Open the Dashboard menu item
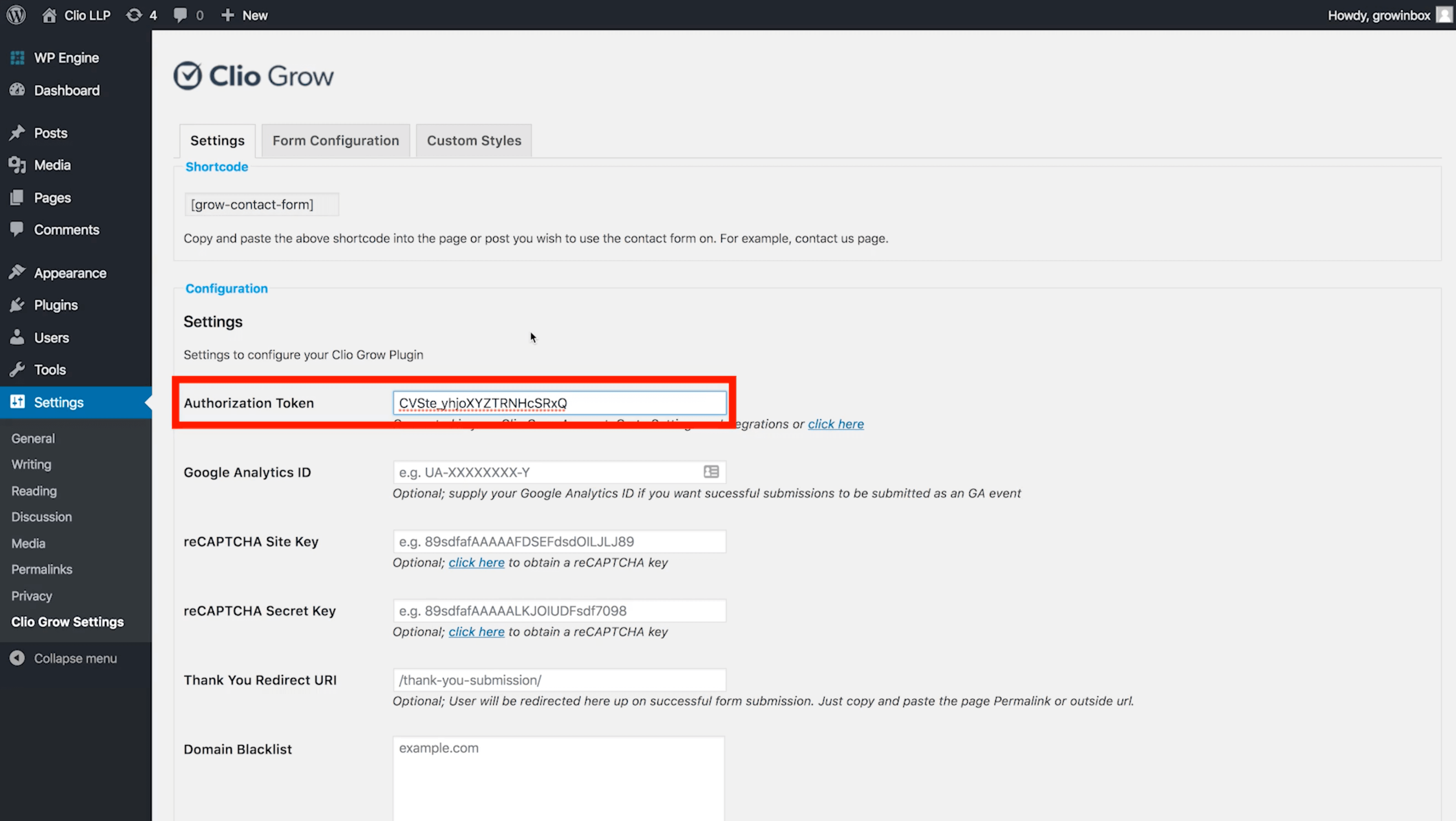The width and height of the screenshot is (1456, 821). coord(66,90)
